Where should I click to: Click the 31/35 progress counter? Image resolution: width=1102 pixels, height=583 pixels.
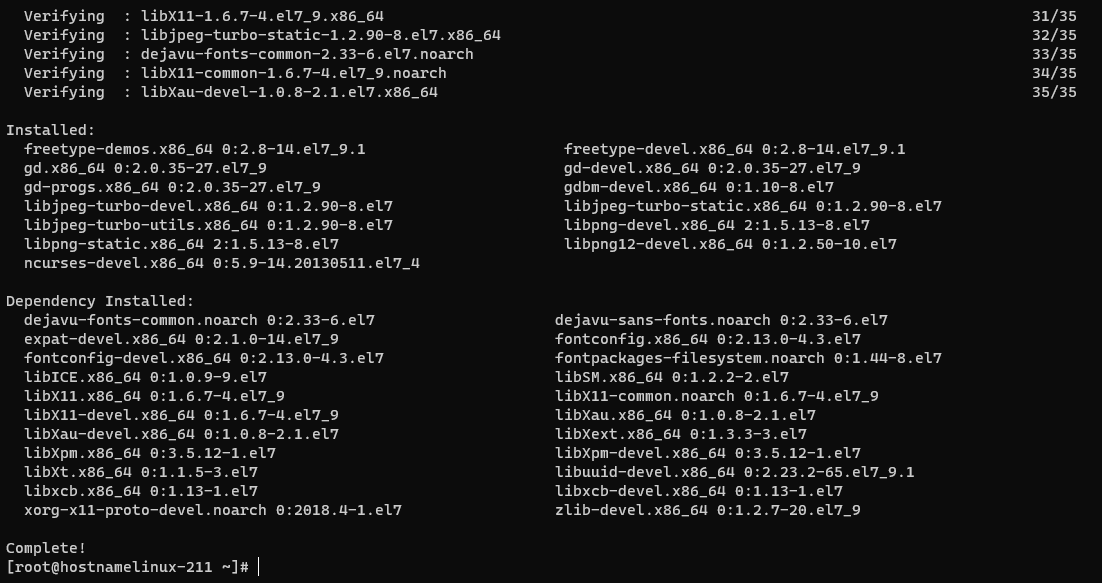click(1054, 16)
